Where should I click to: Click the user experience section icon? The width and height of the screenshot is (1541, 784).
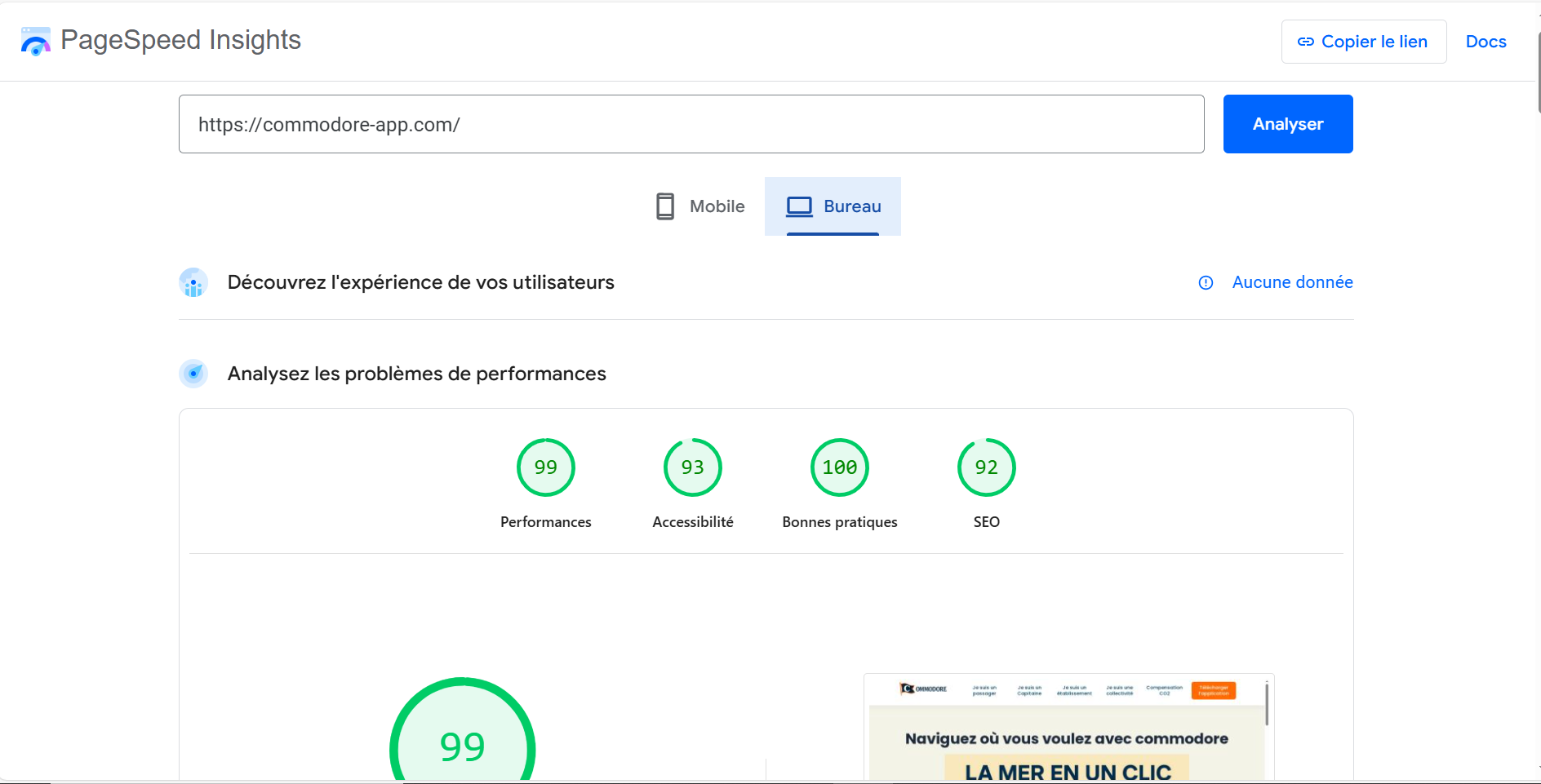193,283
